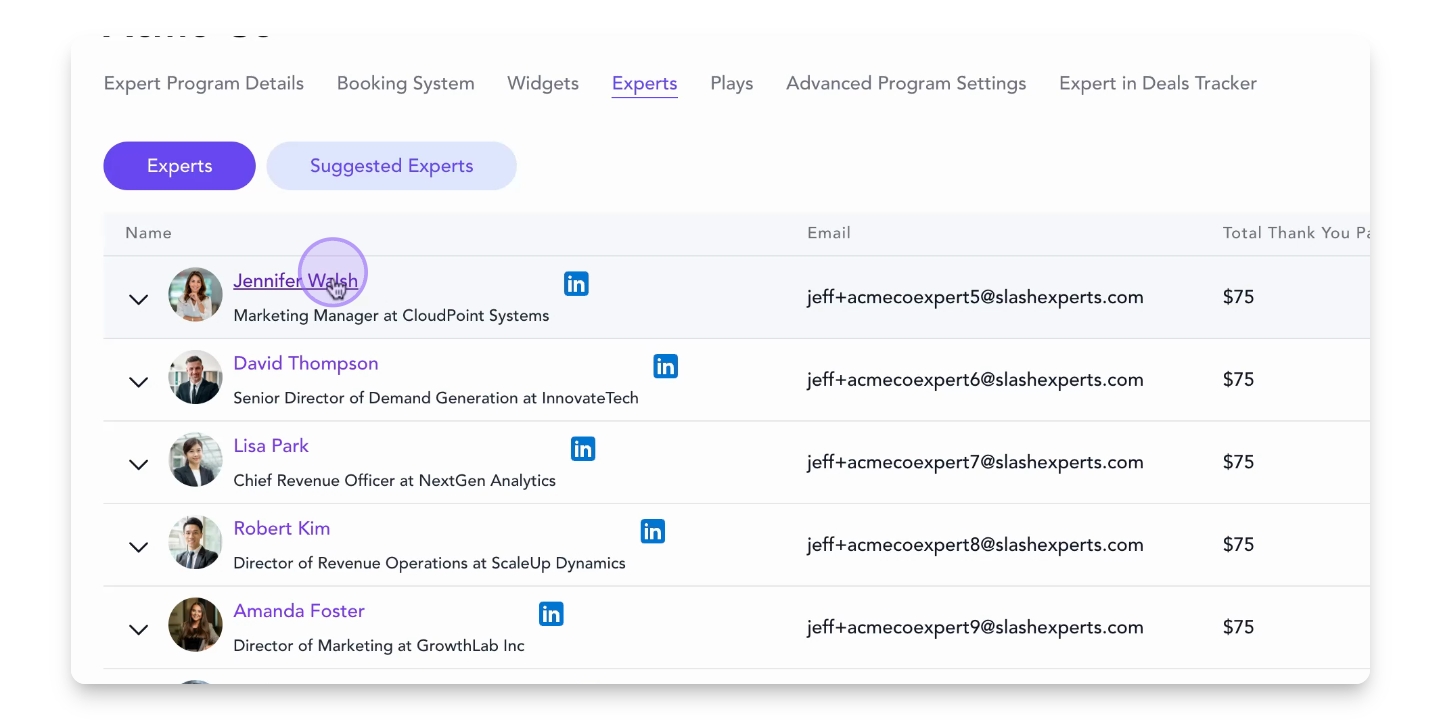Image resolution: width=1440 pixels, height=720 pixels.
Task: Click Lisa Park's profile photo
Action: click(x=195, y=460)
